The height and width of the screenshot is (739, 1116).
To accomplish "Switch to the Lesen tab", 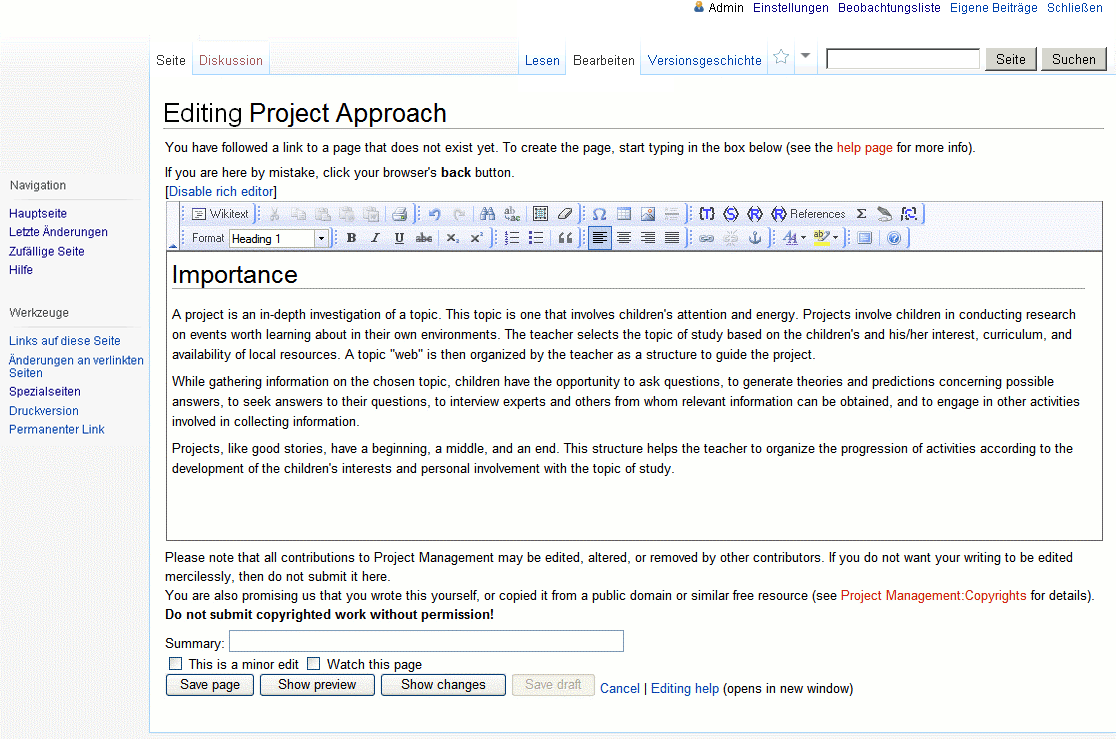I will 542,61.
